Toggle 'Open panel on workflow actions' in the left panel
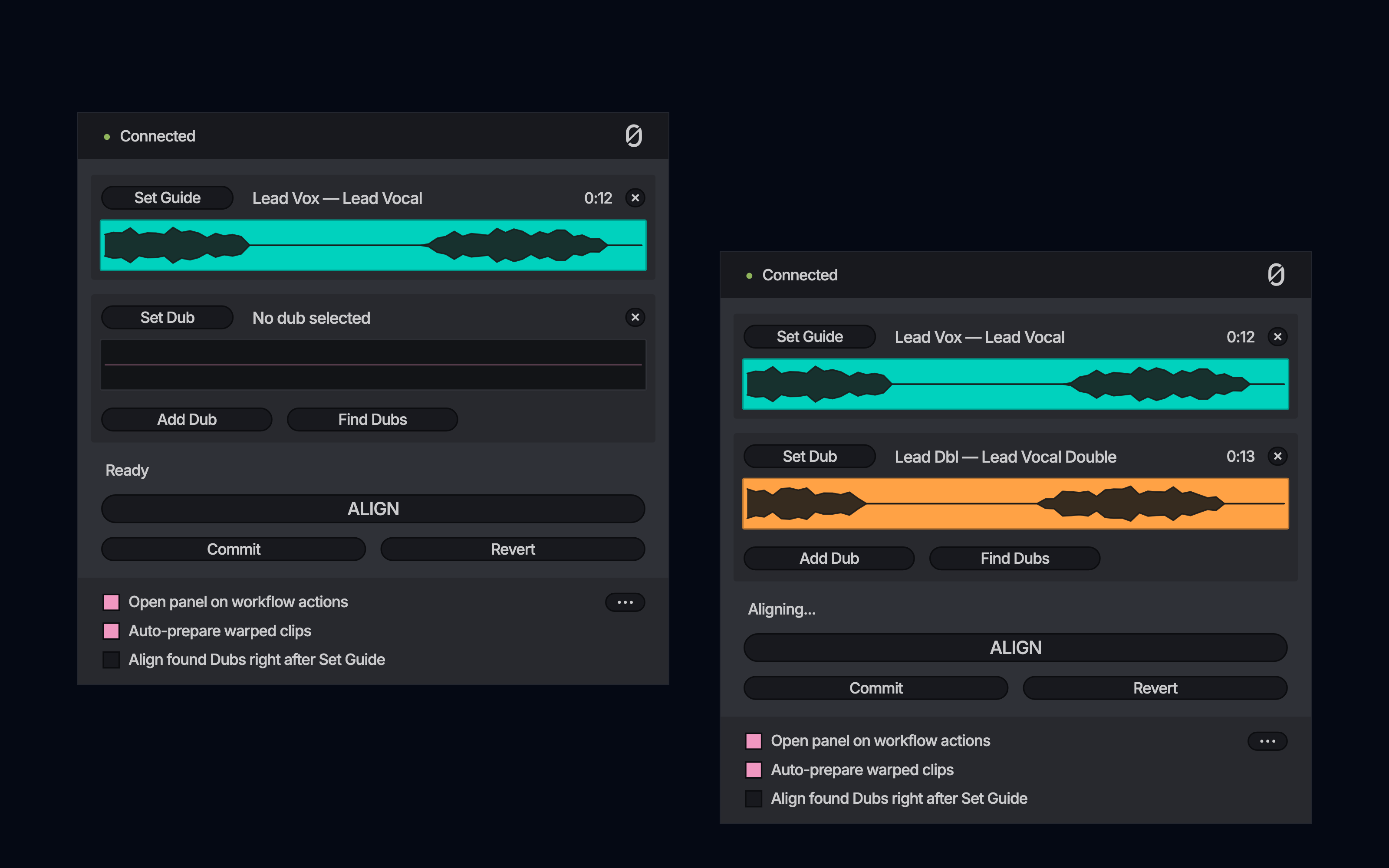Screen dimensions: 1389x868 click(x=112, y=602)
